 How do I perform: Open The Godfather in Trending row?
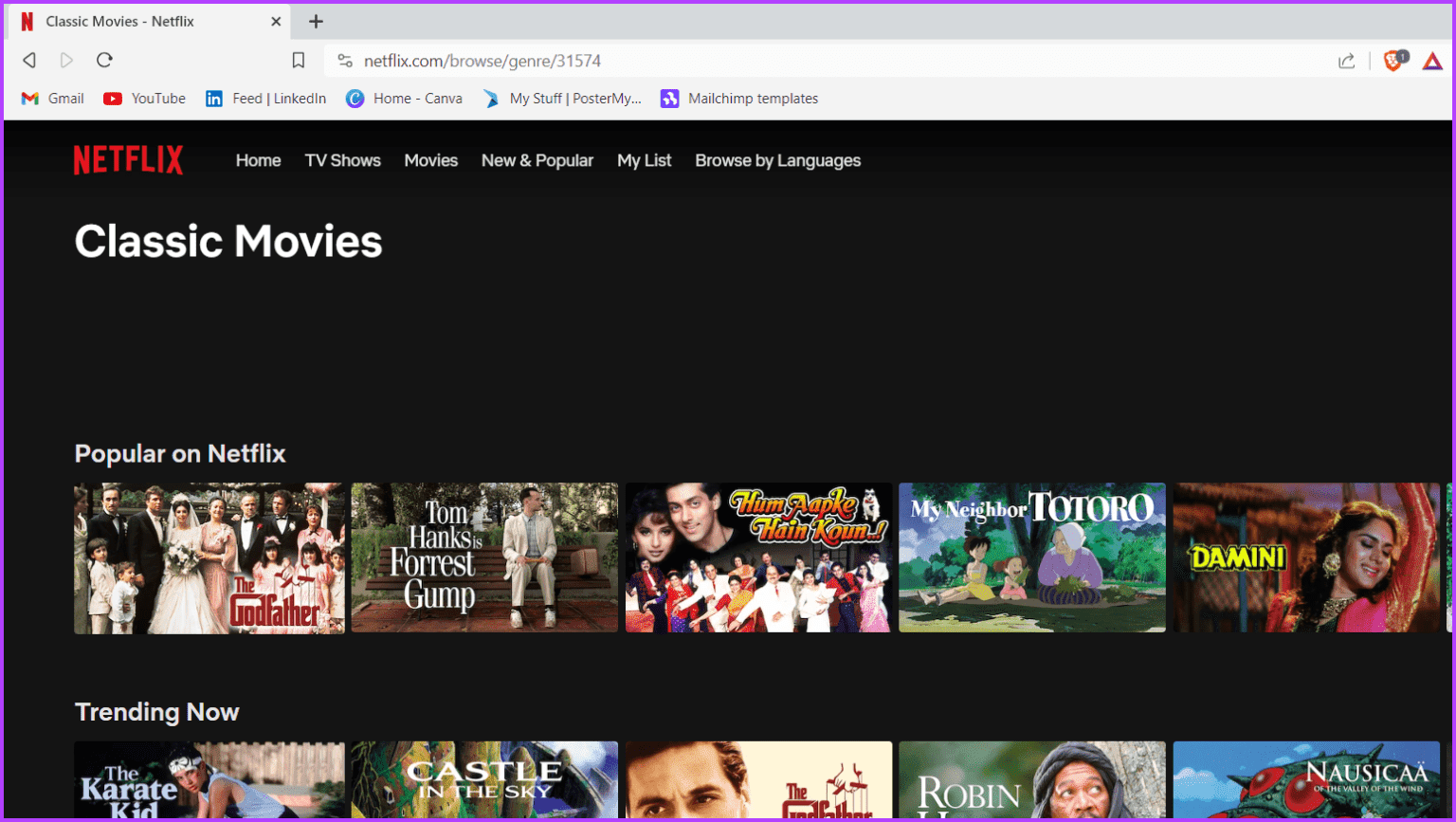[x=758, y=779]
